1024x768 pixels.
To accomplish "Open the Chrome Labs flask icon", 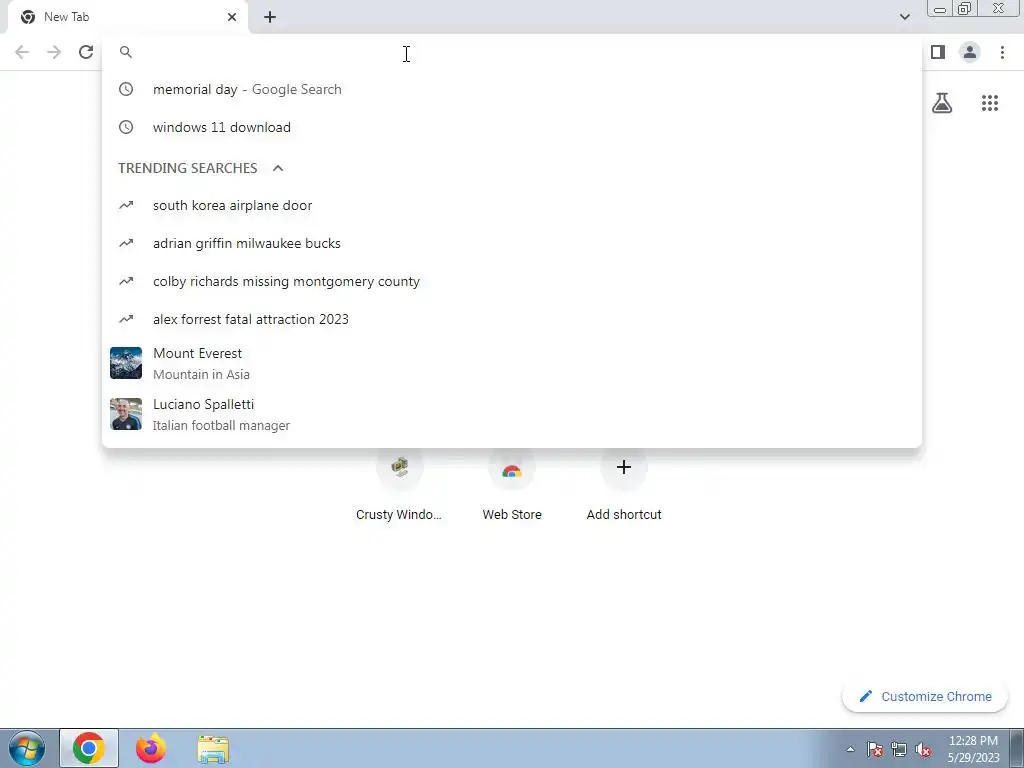I will [x=942, y=103].
